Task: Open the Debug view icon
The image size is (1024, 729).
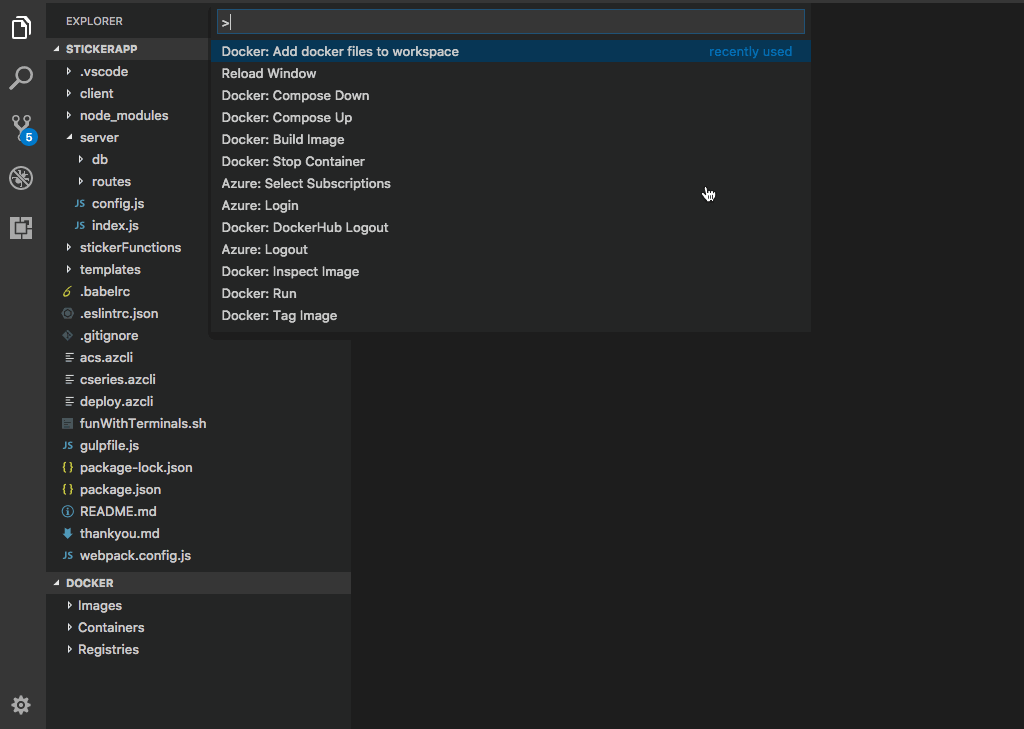Action: click(21, 178)
